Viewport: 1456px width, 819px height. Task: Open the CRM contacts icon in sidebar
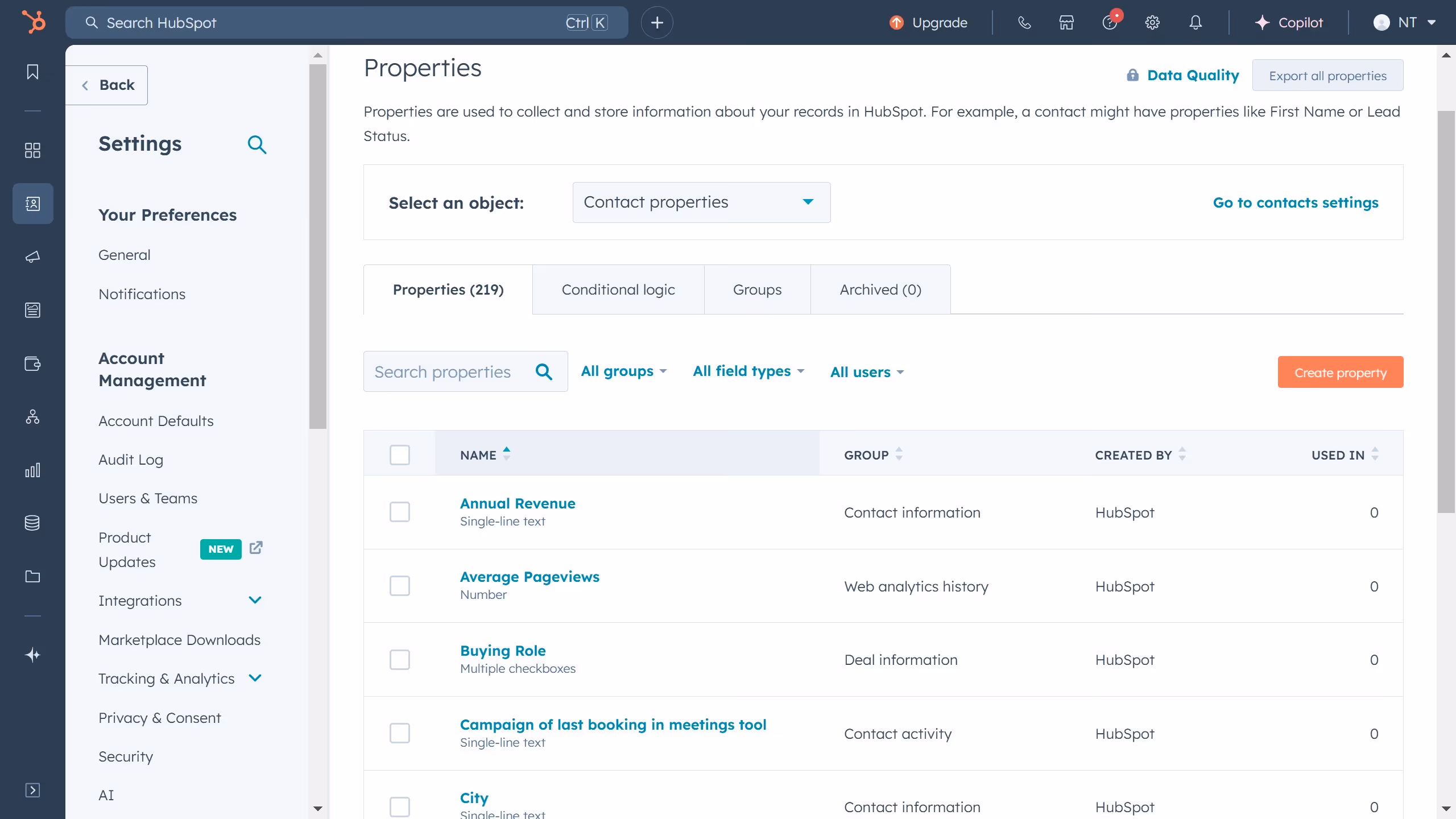[32, 203]
